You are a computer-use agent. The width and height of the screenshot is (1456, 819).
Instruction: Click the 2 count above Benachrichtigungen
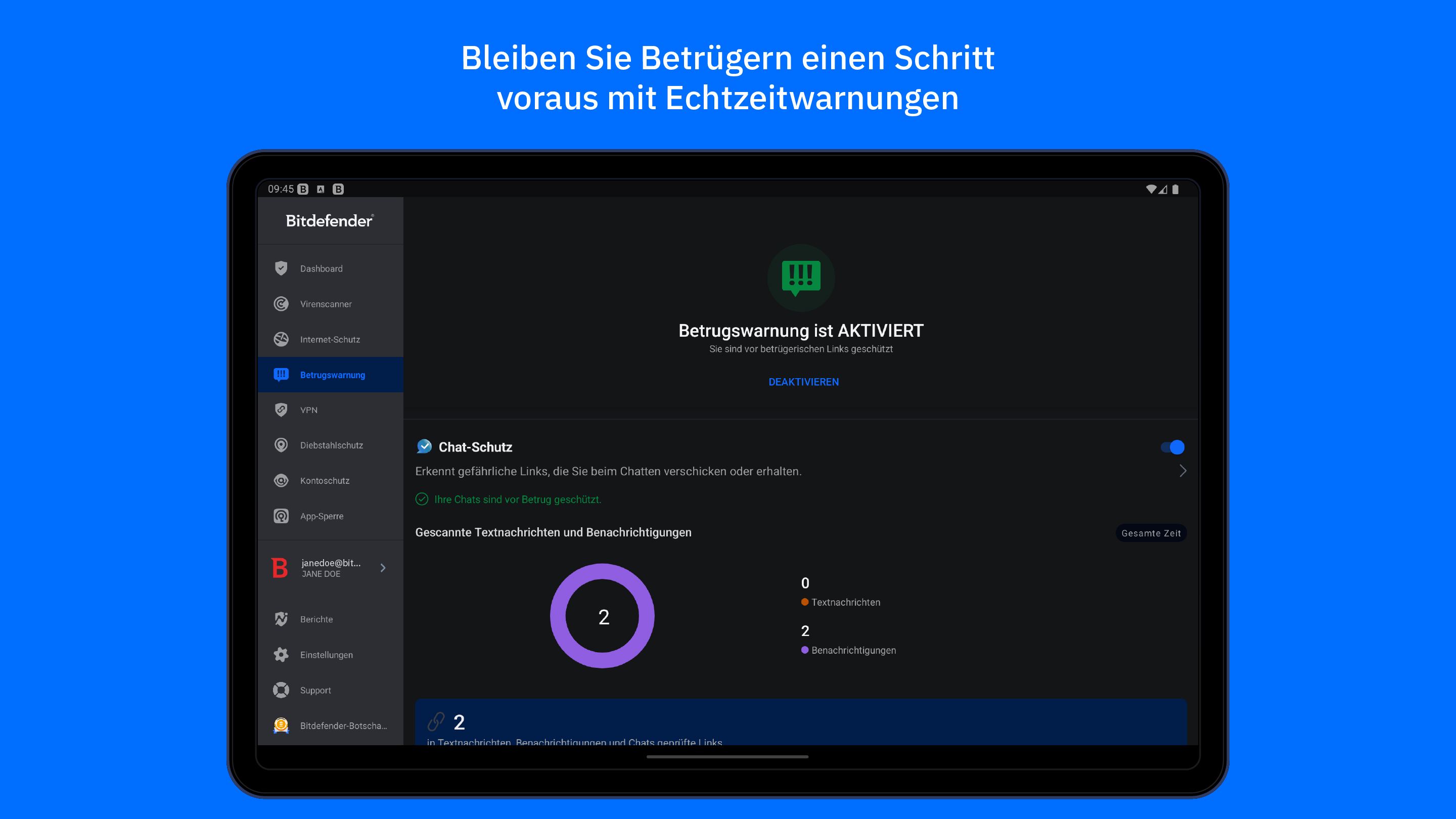[805, 631]
